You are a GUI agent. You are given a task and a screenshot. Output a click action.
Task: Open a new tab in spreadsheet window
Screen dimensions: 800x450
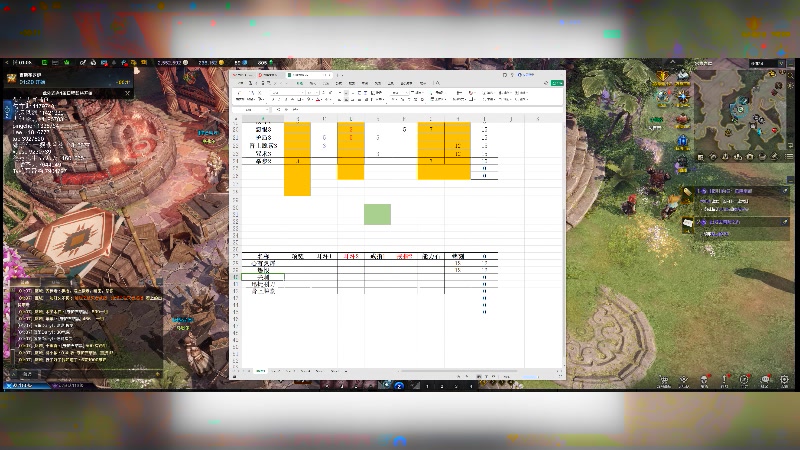[x=337, y=75]
